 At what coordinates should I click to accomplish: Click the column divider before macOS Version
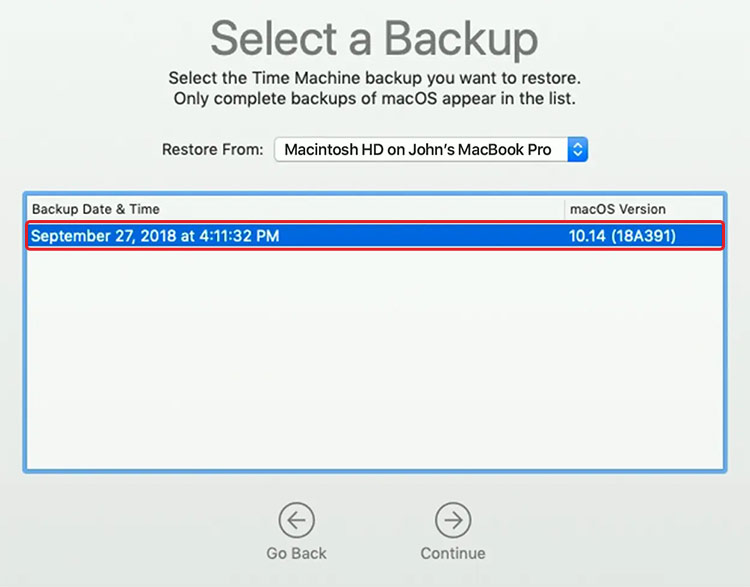565,209
